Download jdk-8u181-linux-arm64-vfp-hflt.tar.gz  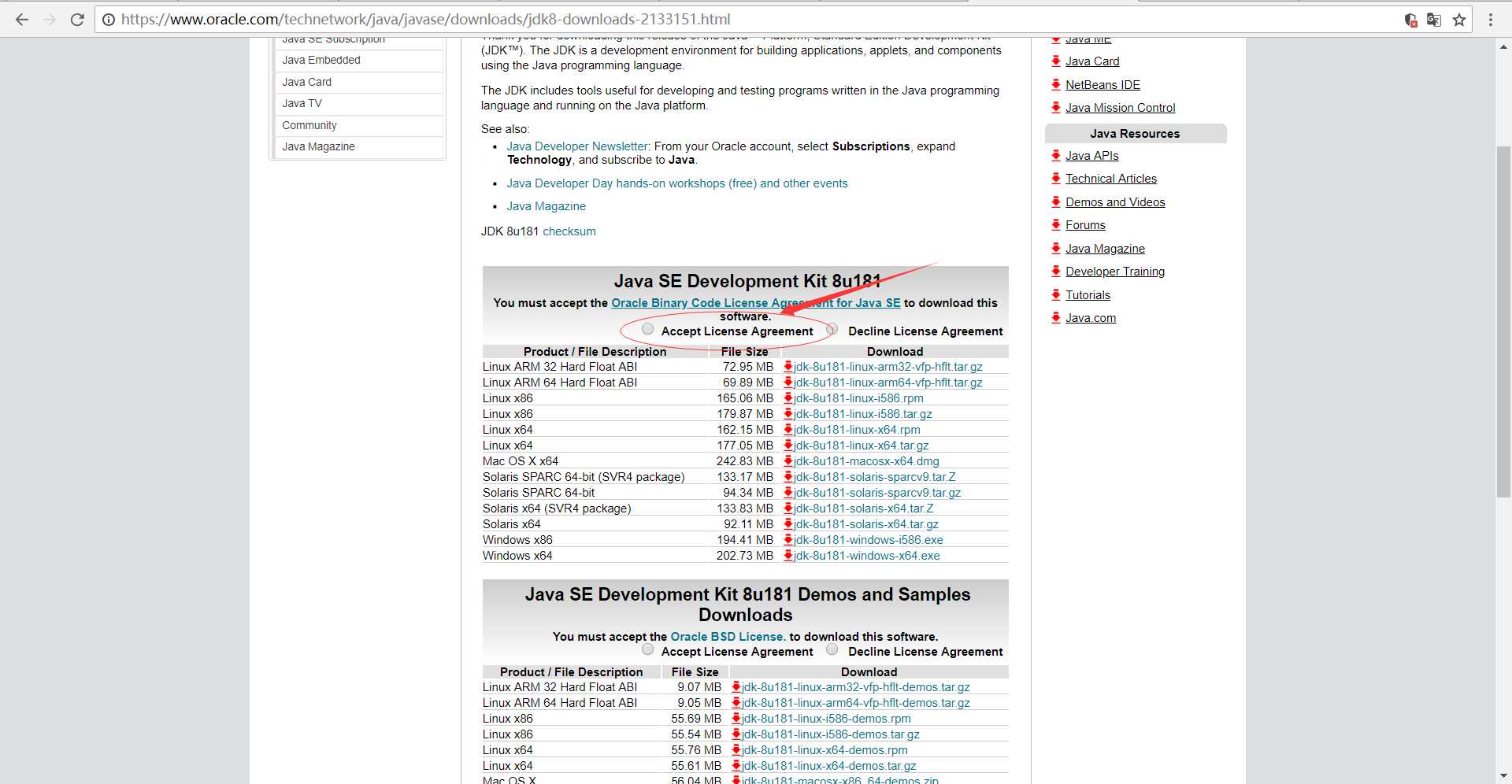[888, 383]
